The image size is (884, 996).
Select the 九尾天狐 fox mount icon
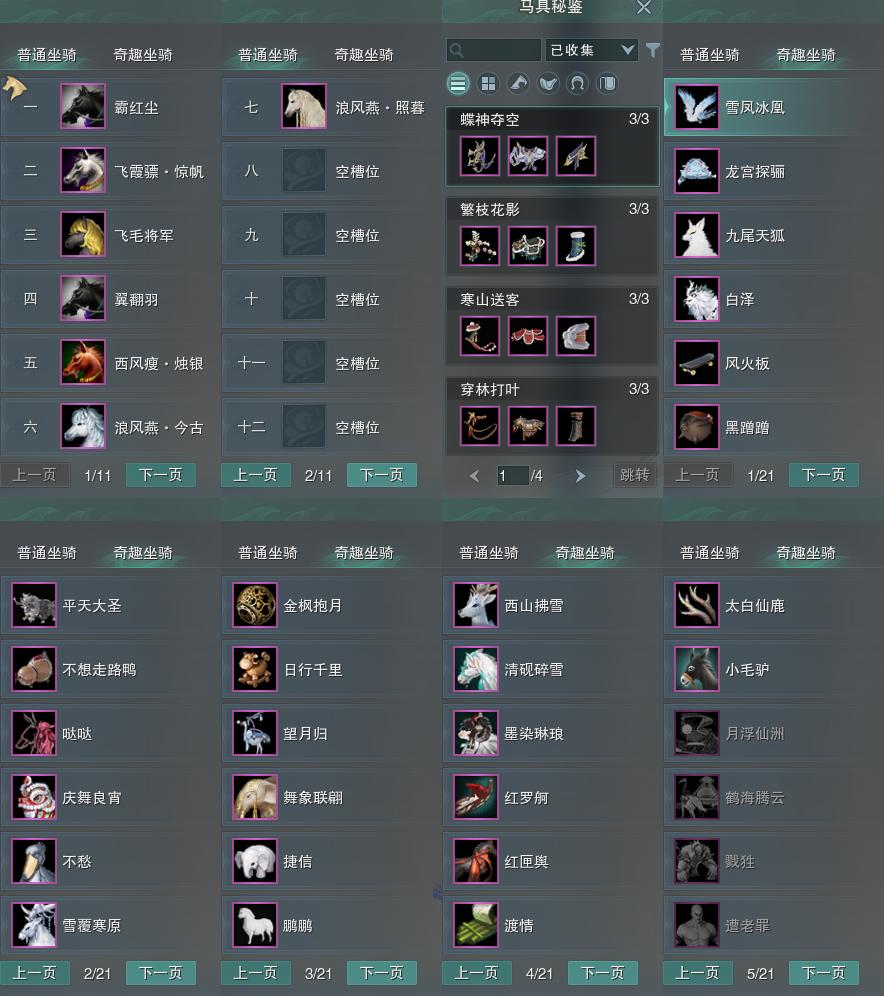click(x=697, y=235)
